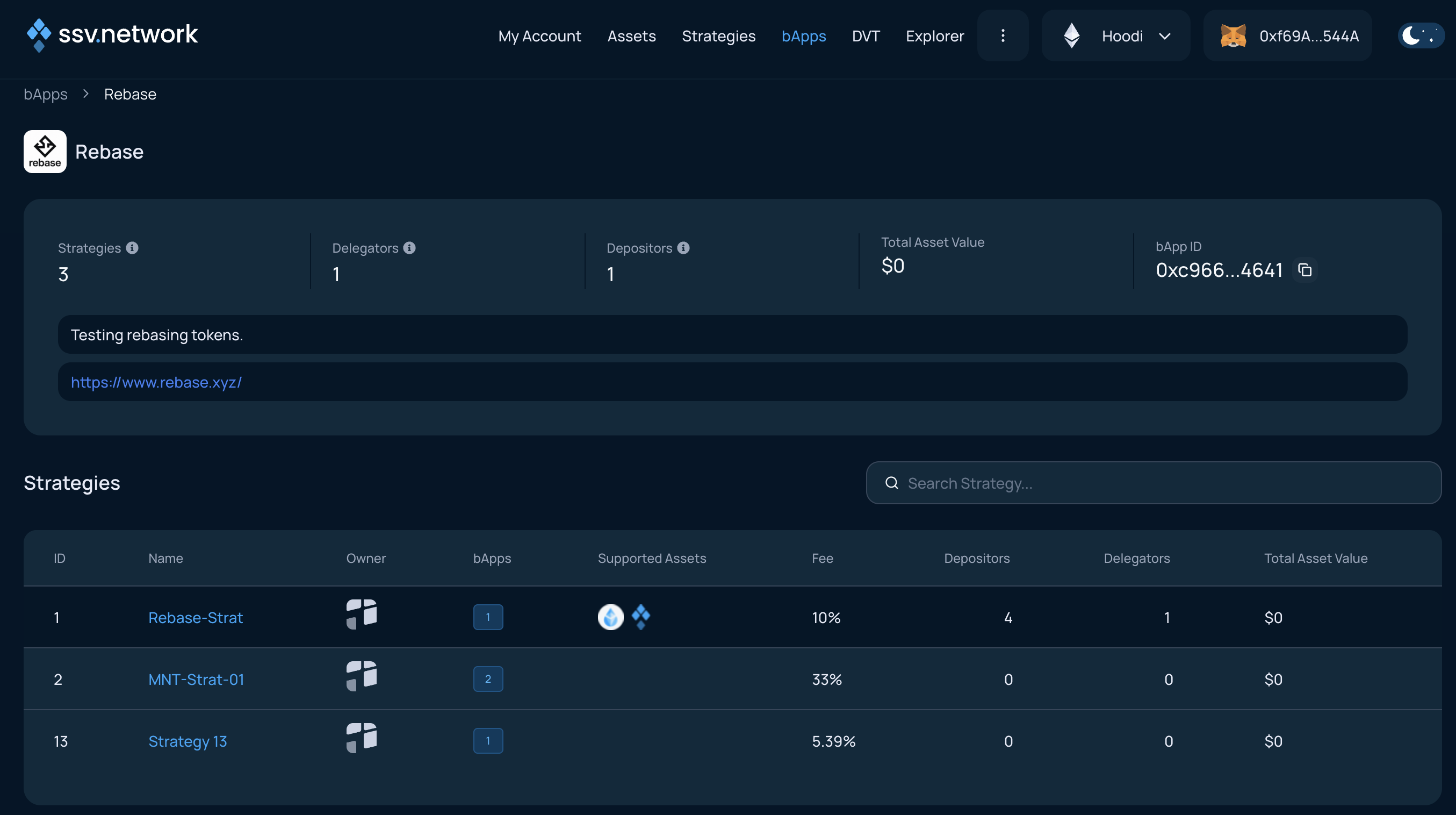
Task: Expand the Hoodi network dropdown
Action: pyautogui.click(x=1116, y=35)
